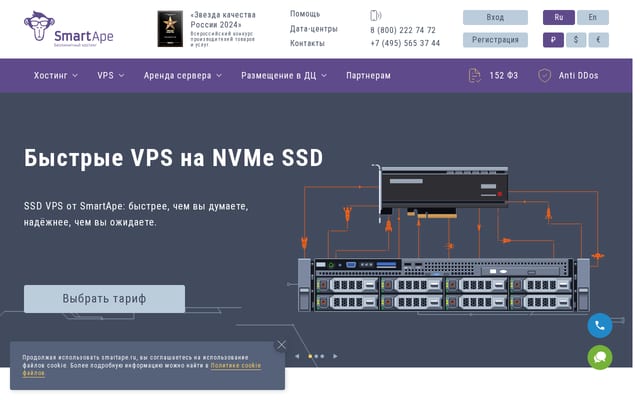Screen dimensions: 640x400
Task: Open the blue phone callback button
Action: coord(600,325)
